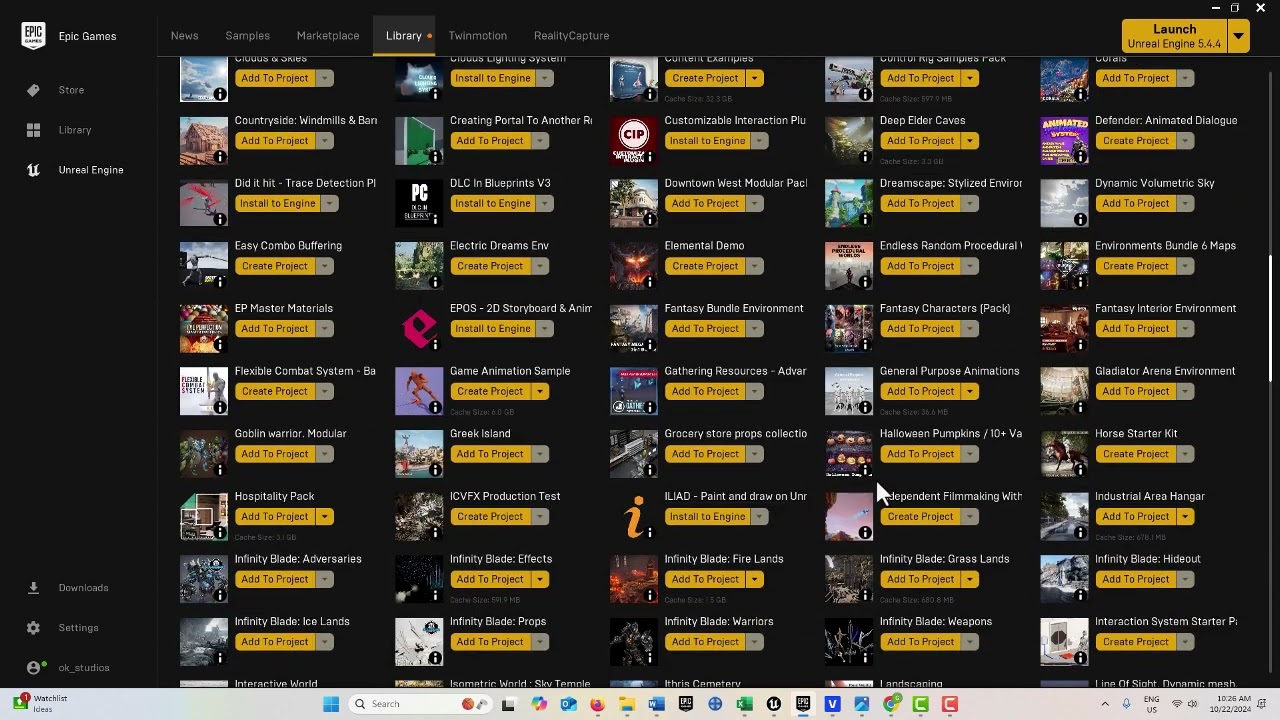The image size is (1280, 720).
Task: Install ILIAD Paint and draw to engine
Action: point(708,517)
